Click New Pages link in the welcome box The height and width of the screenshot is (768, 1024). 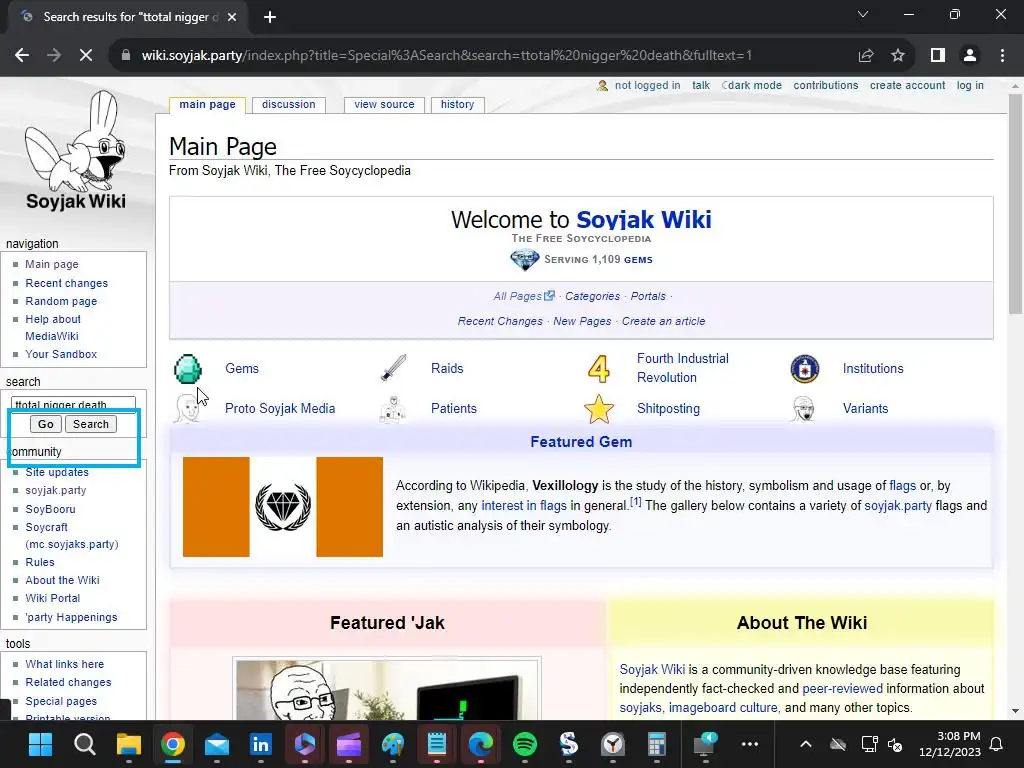[x=582, y=321]
